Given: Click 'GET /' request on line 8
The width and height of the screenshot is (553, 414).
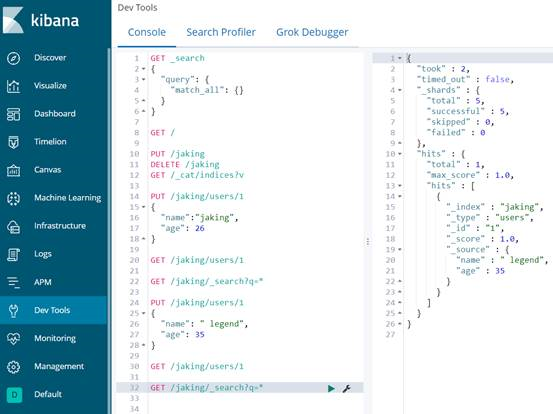Looking at the screenshot, I should (163, 133).
